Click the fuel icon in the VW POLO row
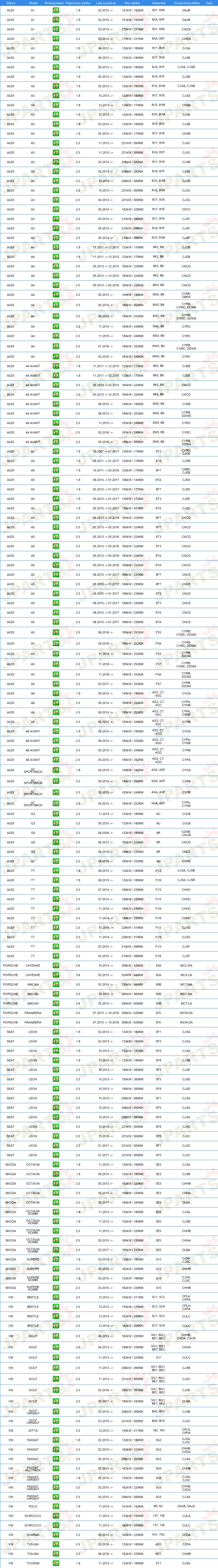Viewport: 218px width, 1568px height. tap(56, 1506)
